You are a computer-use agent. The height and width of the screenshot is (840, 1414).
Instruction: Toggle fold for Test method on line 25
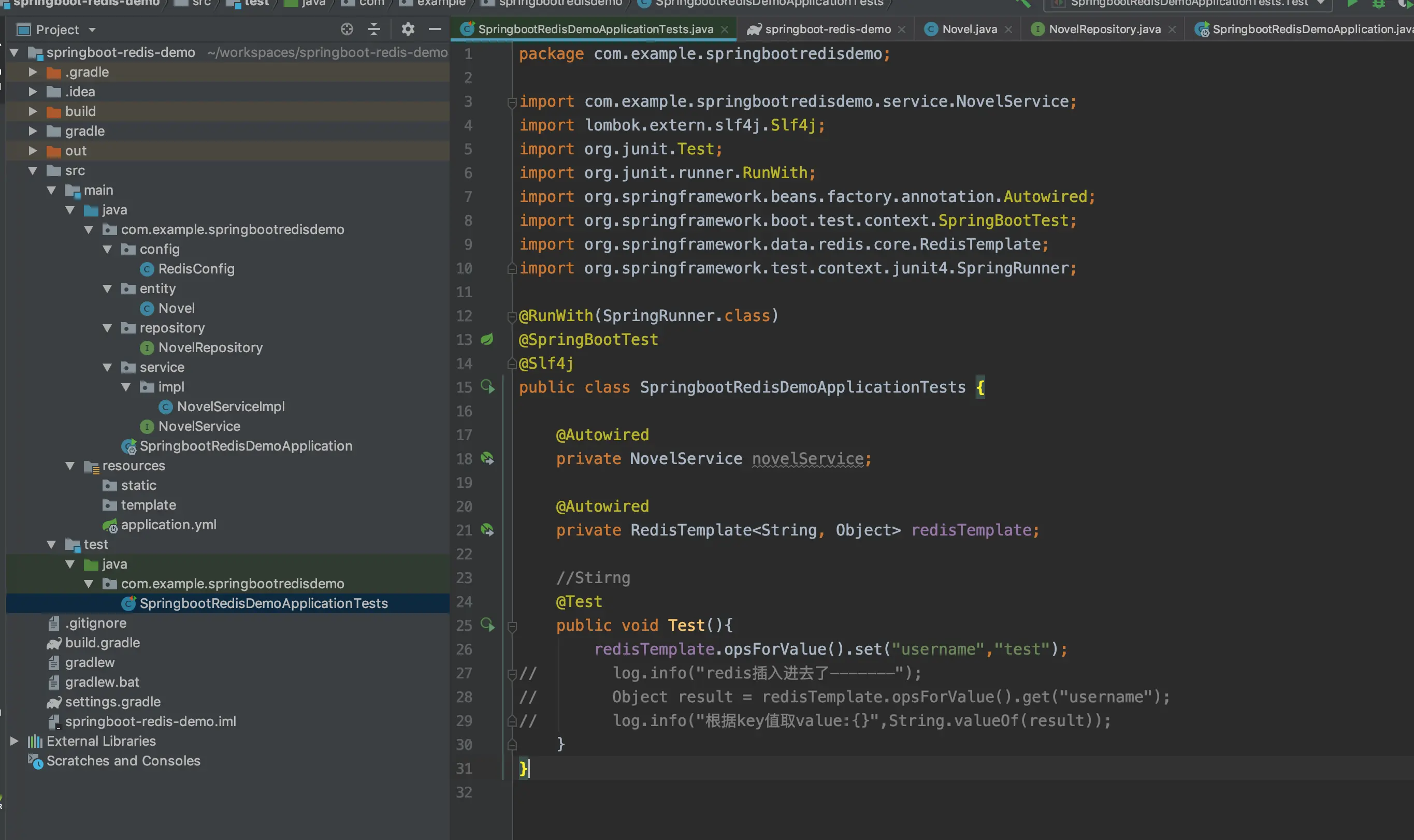pos(512,626)
